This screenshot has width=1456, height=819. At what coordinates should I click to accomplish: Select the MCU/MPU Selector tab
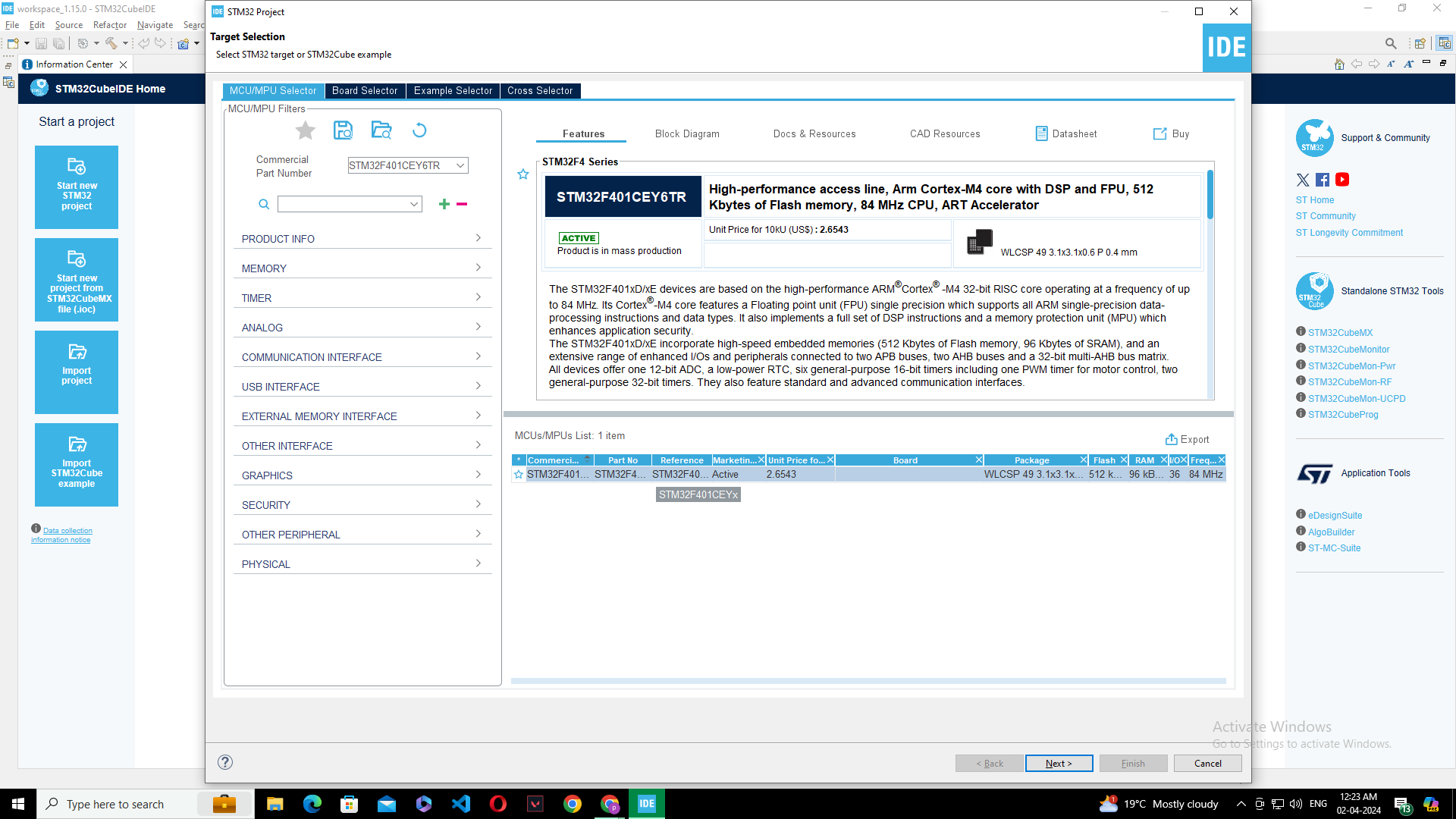pyautogui.click(x=273, y=91)
